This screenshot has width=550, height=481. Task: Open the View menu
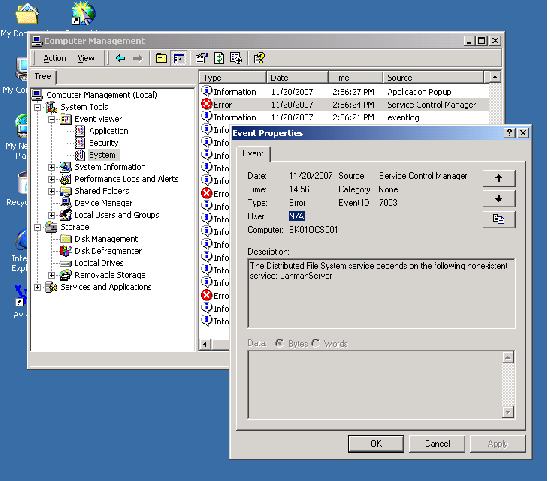coord(86,58)
